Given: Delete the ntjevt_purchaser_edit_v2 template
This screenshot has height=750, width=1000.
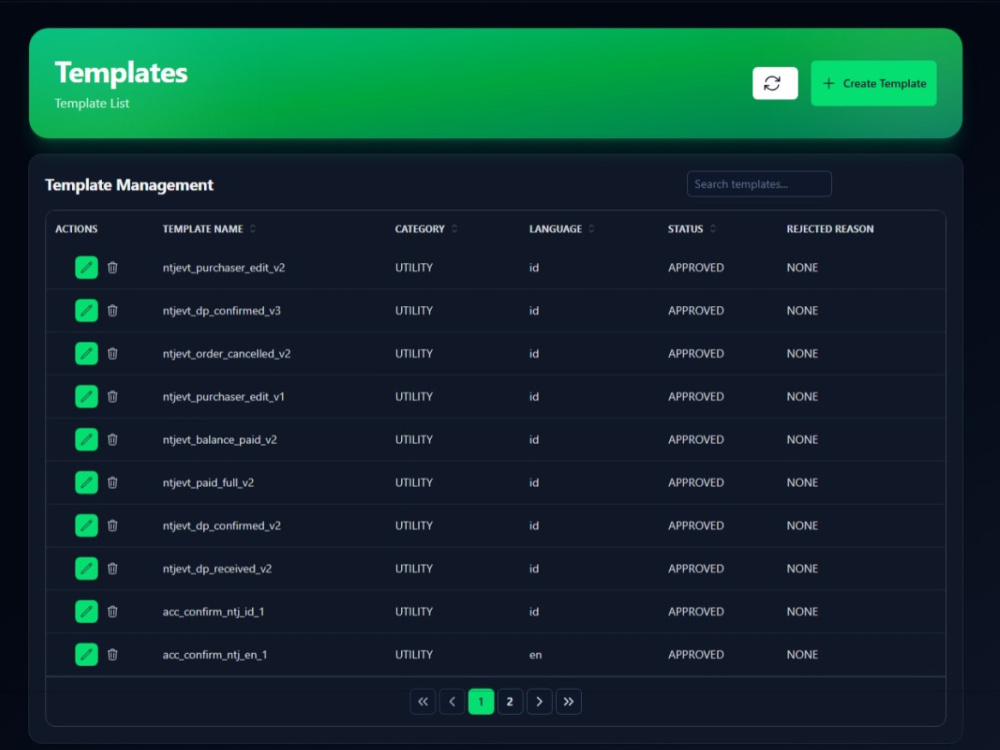Looking at the screenshot, I should (x=112, y=267).
